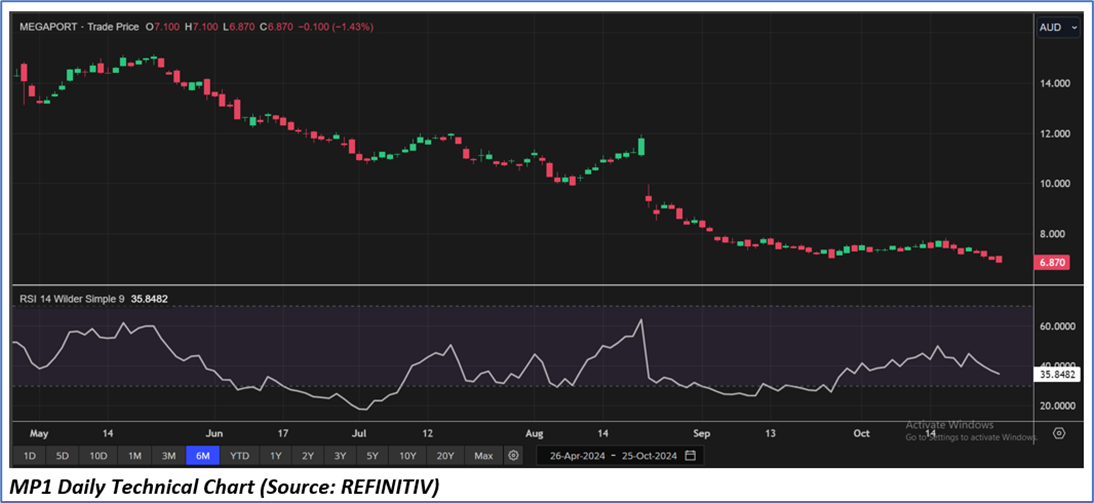This screenshot has height=503, width=1094.
Task: Set range to 2Y
Action: pyautogui.click(x=308, y=455)
